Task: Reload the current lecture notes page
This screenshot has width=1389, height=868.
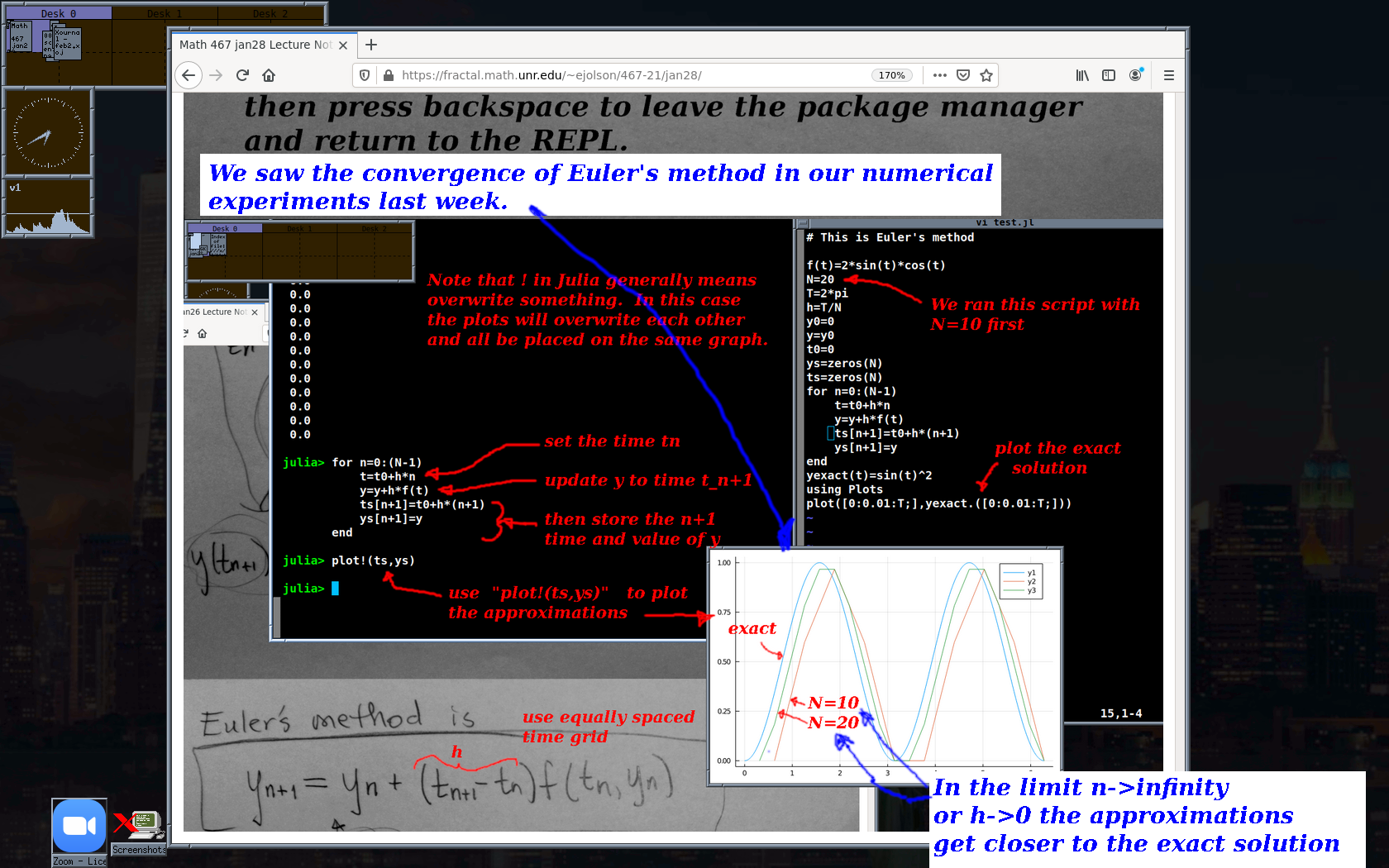Action: (x=242, y=75)
